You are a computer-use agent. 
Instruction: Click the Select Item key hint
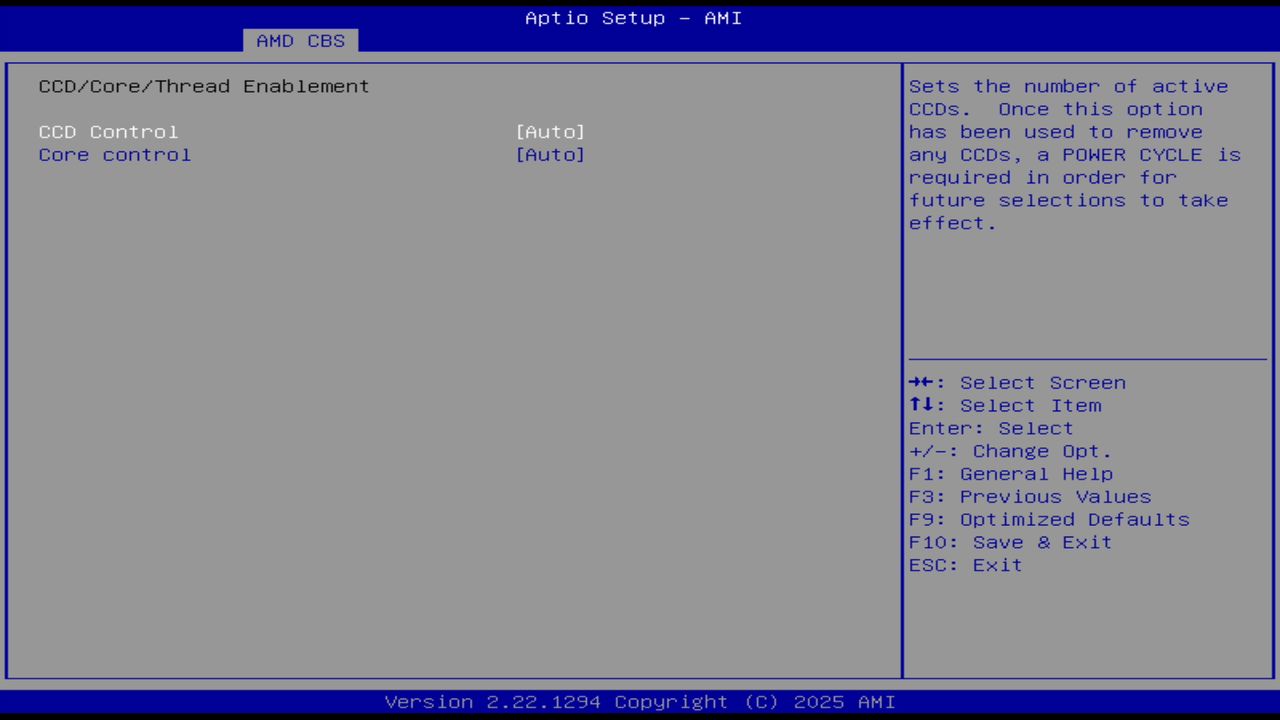point(1005,406)
